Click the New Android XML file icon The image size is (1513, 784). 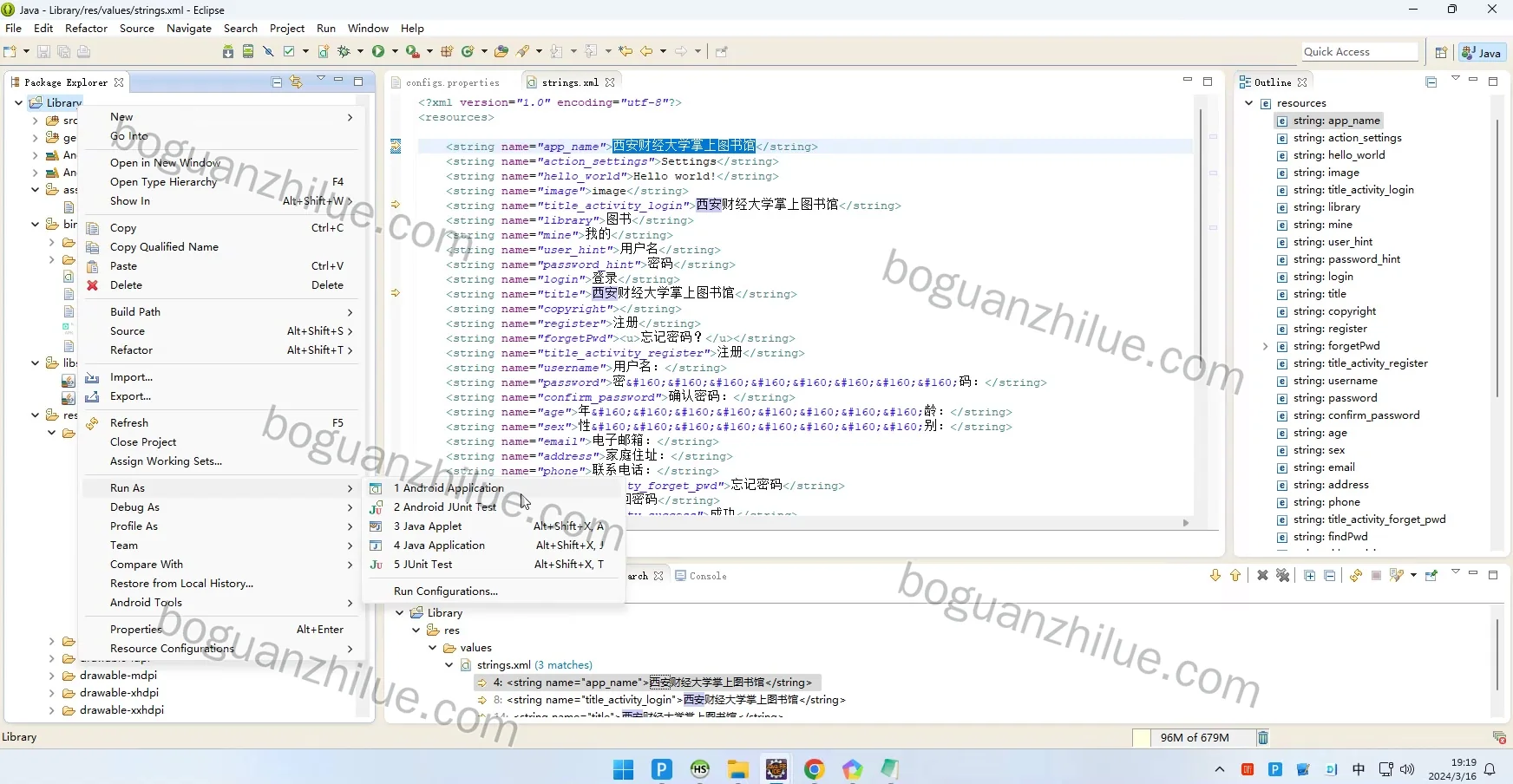point(323,52)
